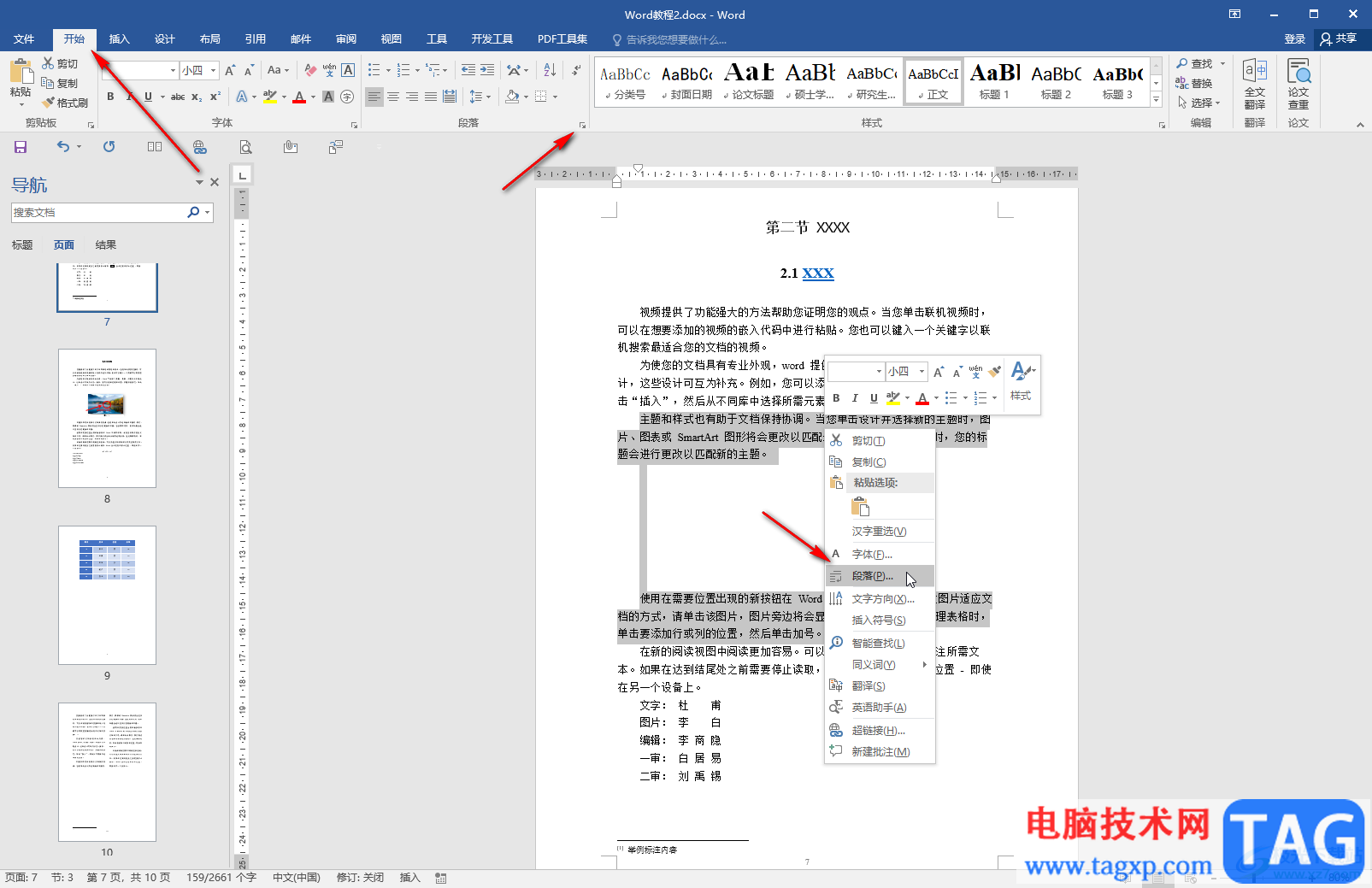Decrease indent in the paragraph group

tap(468, 70)
